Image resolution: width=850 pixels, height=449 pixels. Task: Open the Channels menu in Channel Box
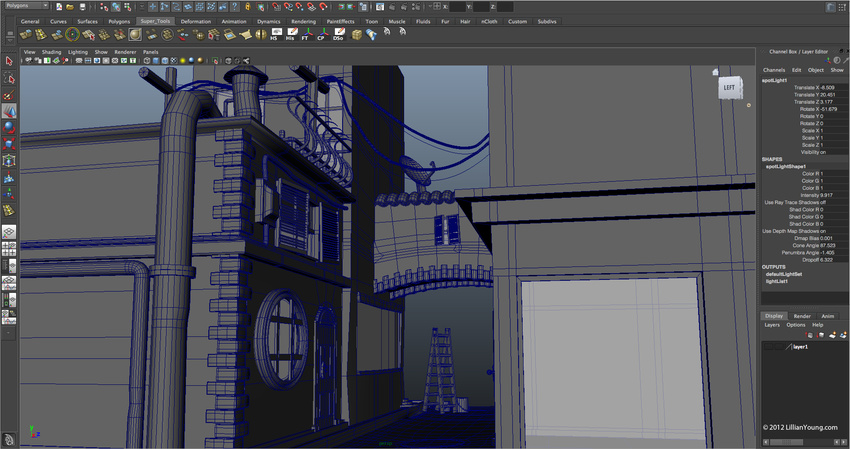click(x=774, y=70)
